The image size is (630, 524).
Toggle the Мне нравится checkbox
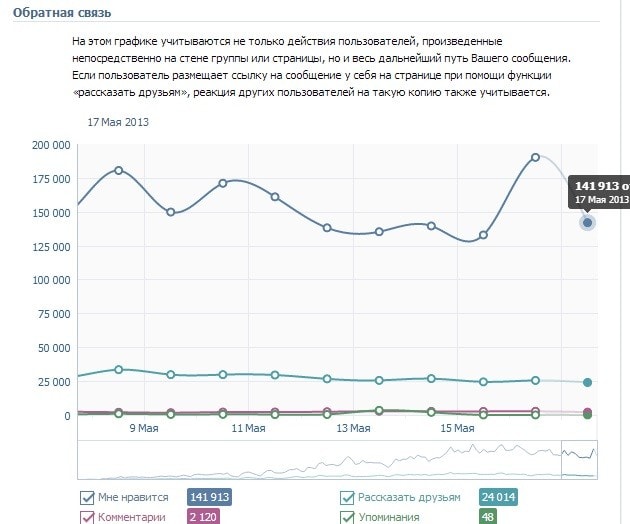86,497
